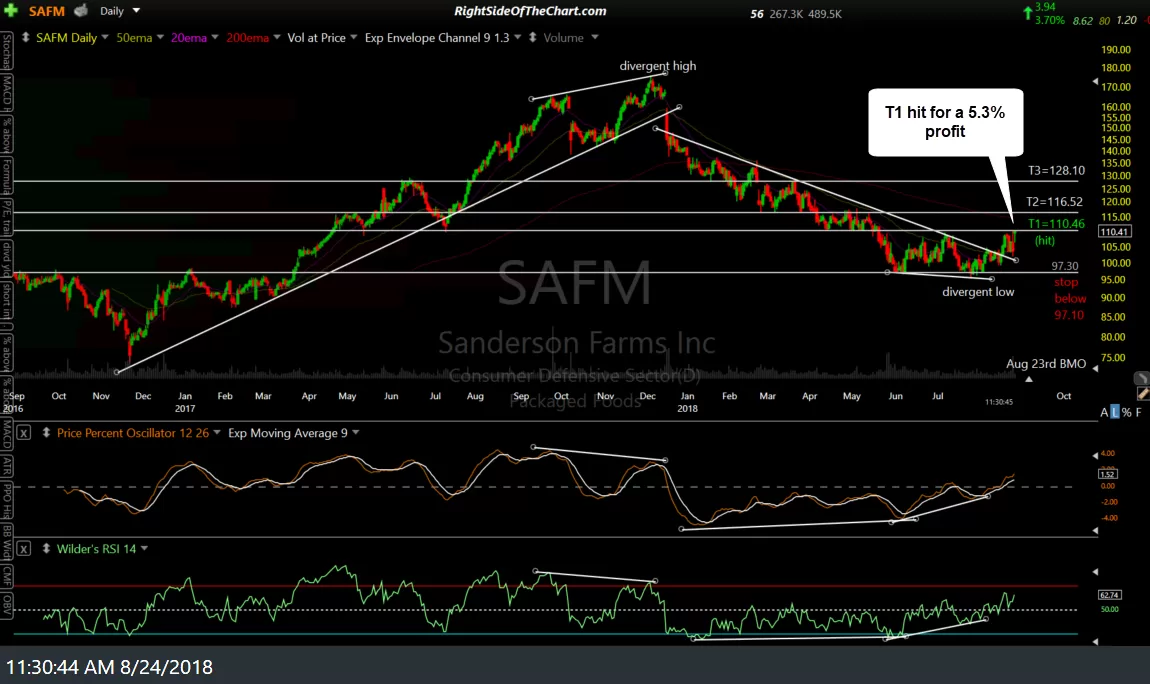Click the earnings marker triangle below Aug 23rd BMO

coord(1028,379)
